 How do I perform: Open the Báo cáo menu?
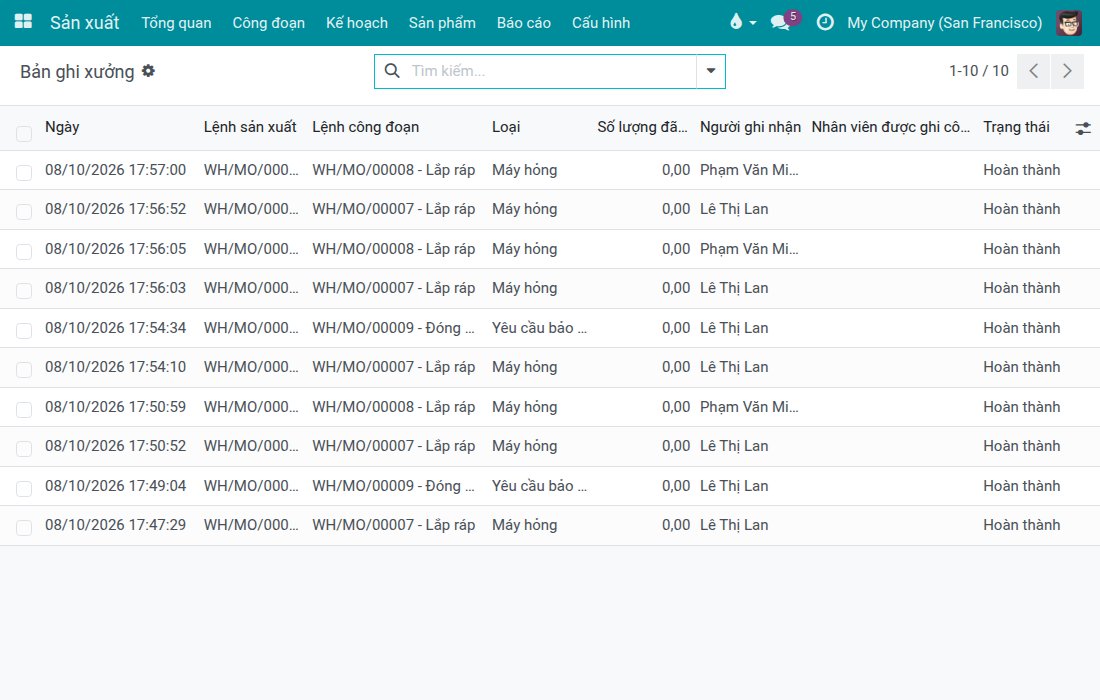click(523, 22)
